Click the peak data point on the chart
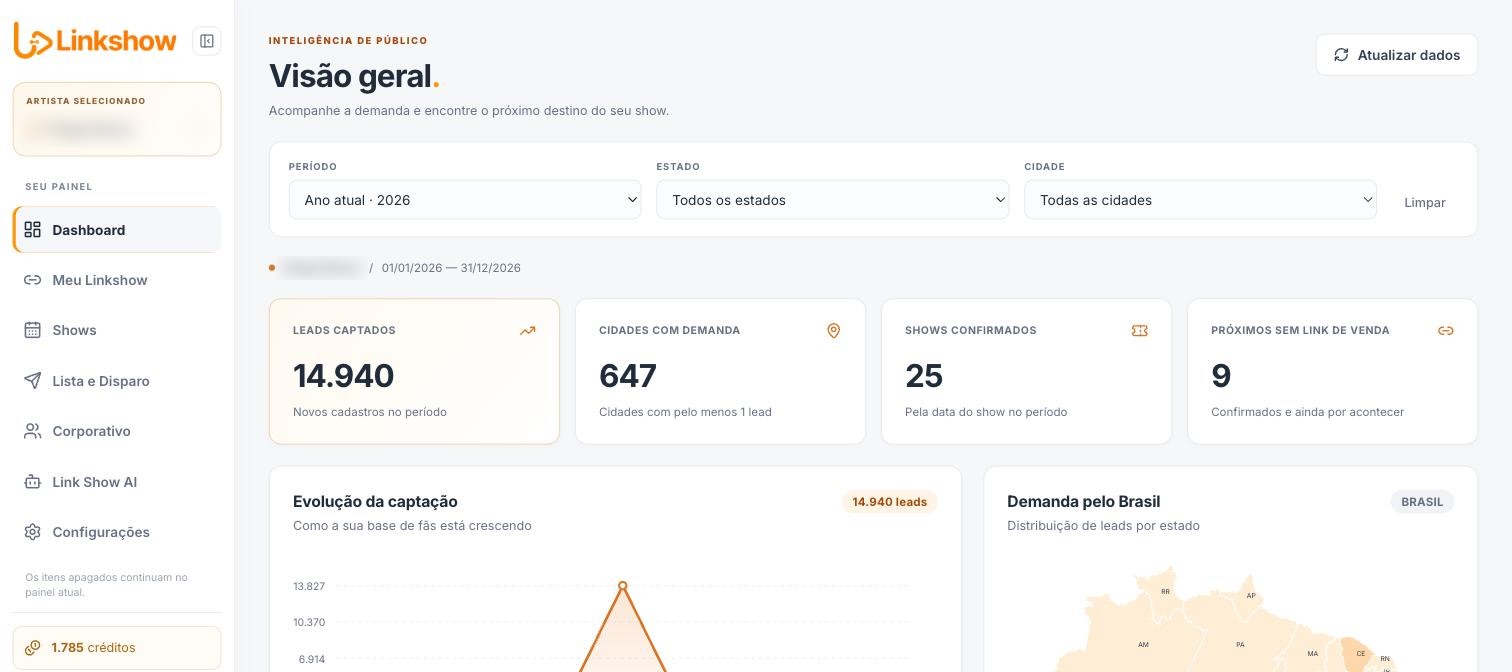The height and width of the screenshot is (672, 1512). pos(623,586)
